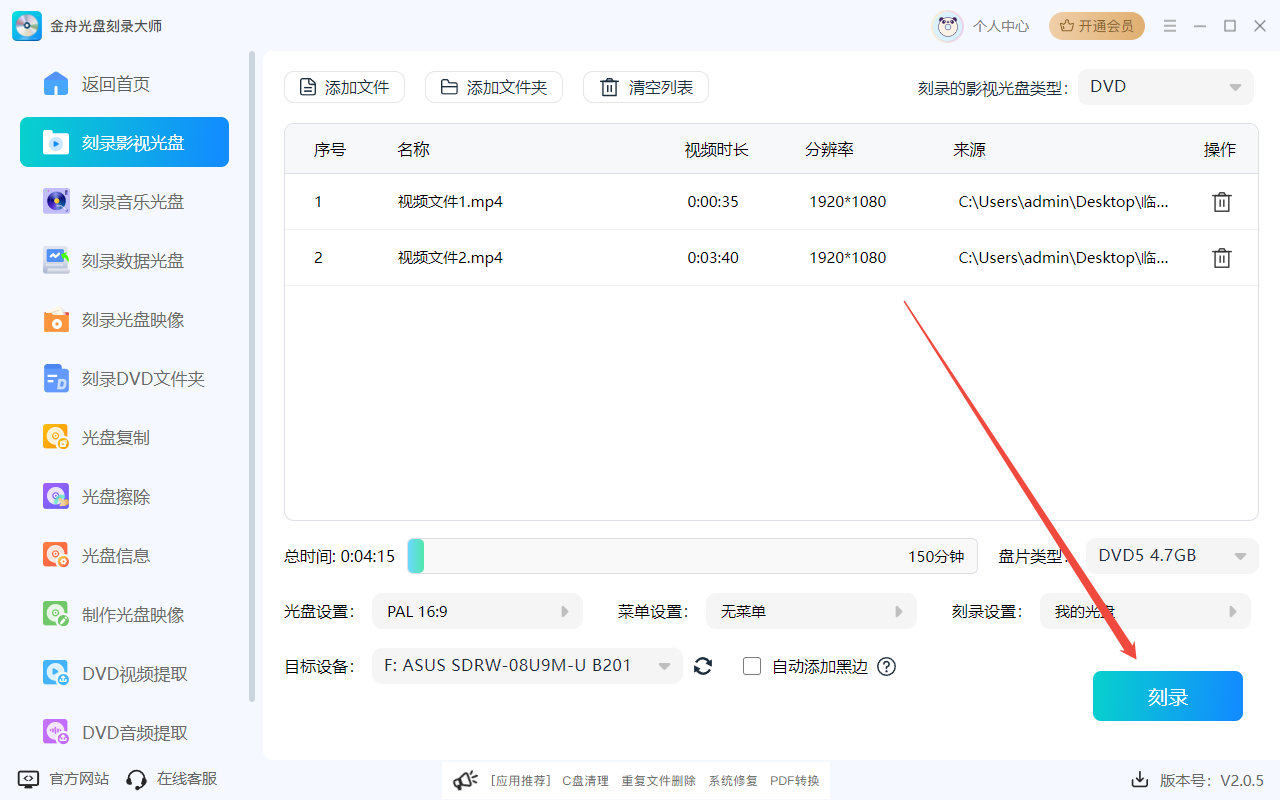Open the hamburger menu at top right

[1169, 26]
